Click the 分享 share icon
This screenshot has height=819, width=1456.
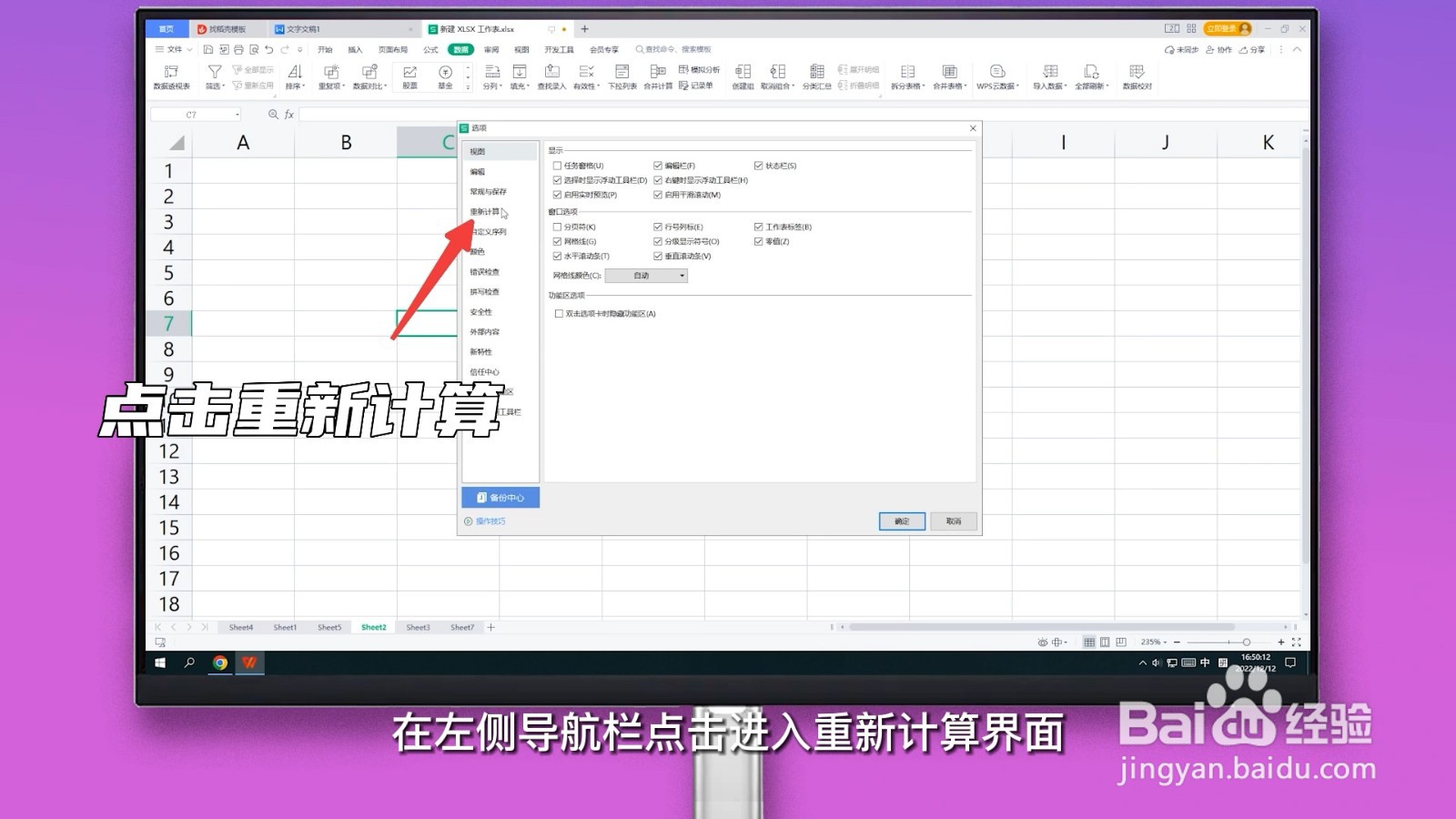coord(1251,50)
